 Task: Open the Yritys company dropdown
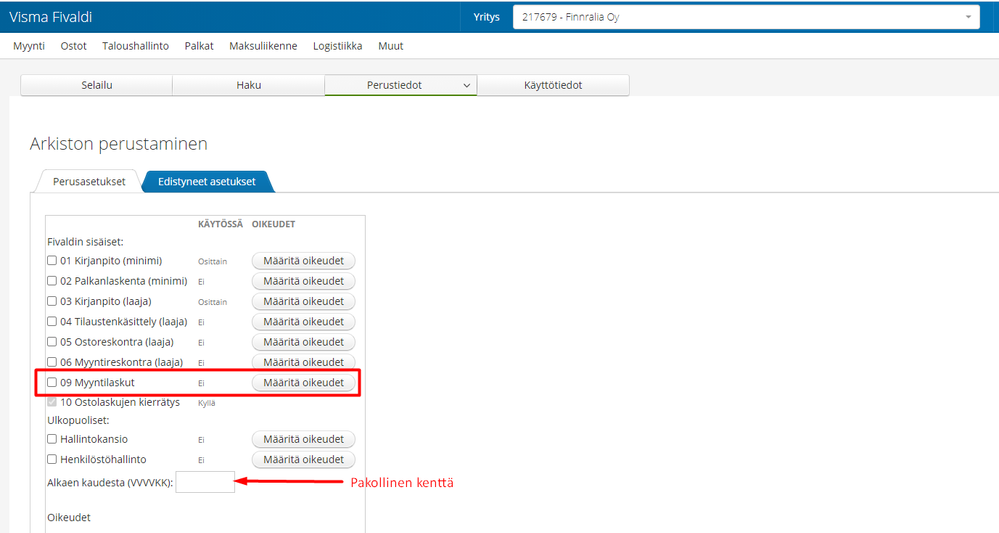tap(745, 17)
